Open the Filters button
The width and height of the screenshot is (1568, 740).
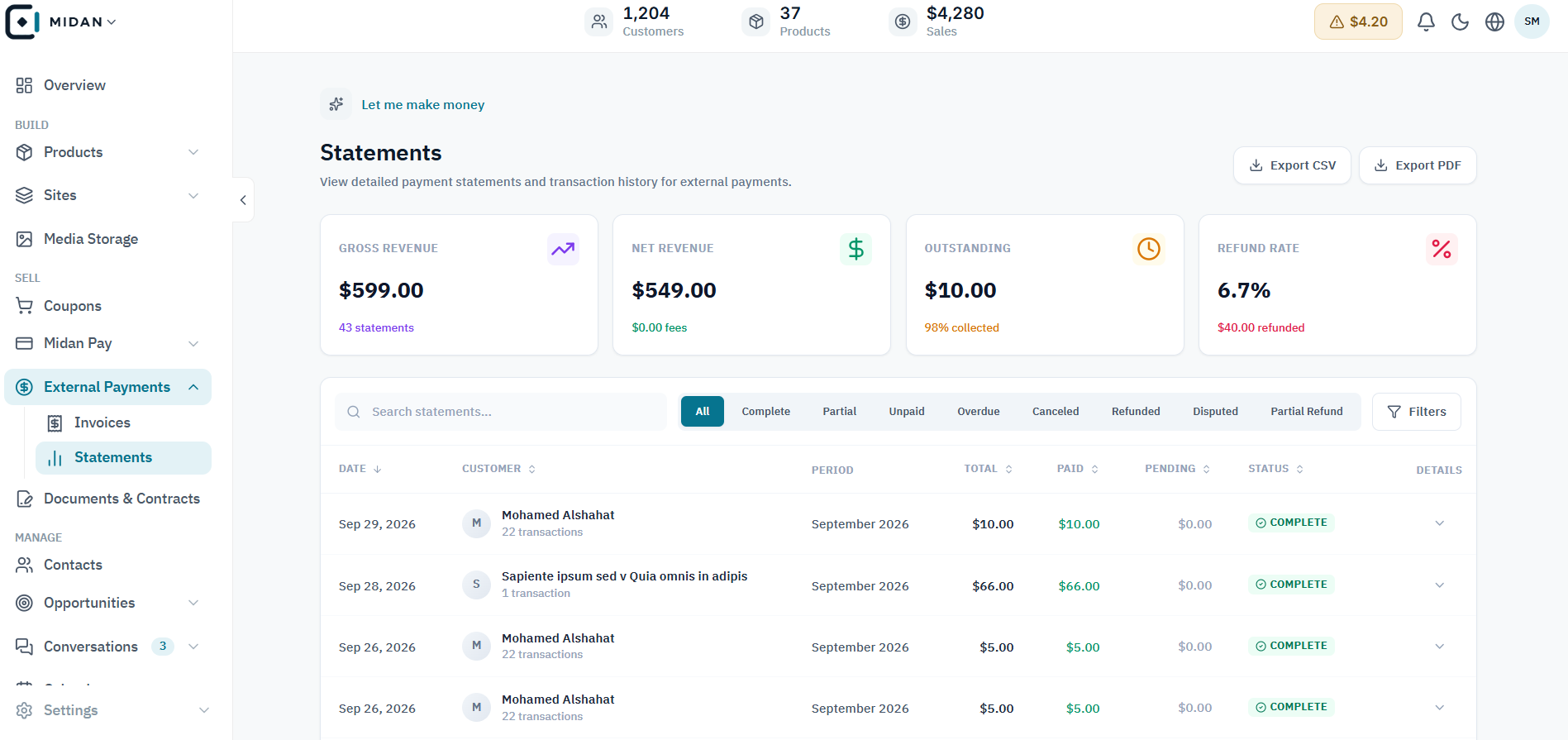[1417, 412]
